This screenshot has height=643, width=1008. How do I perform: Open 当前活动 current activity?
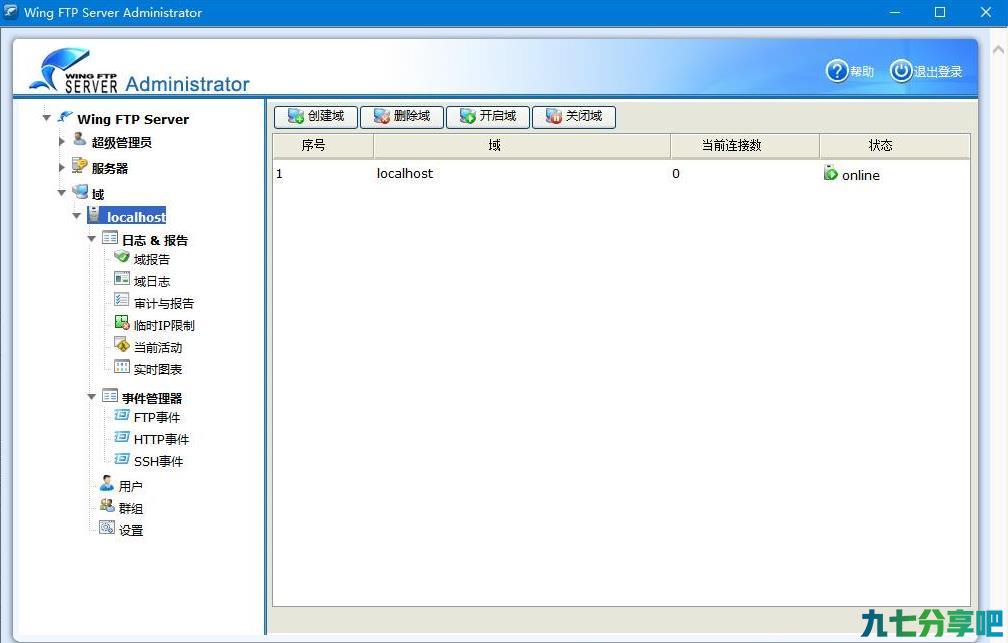click(158, 348)
